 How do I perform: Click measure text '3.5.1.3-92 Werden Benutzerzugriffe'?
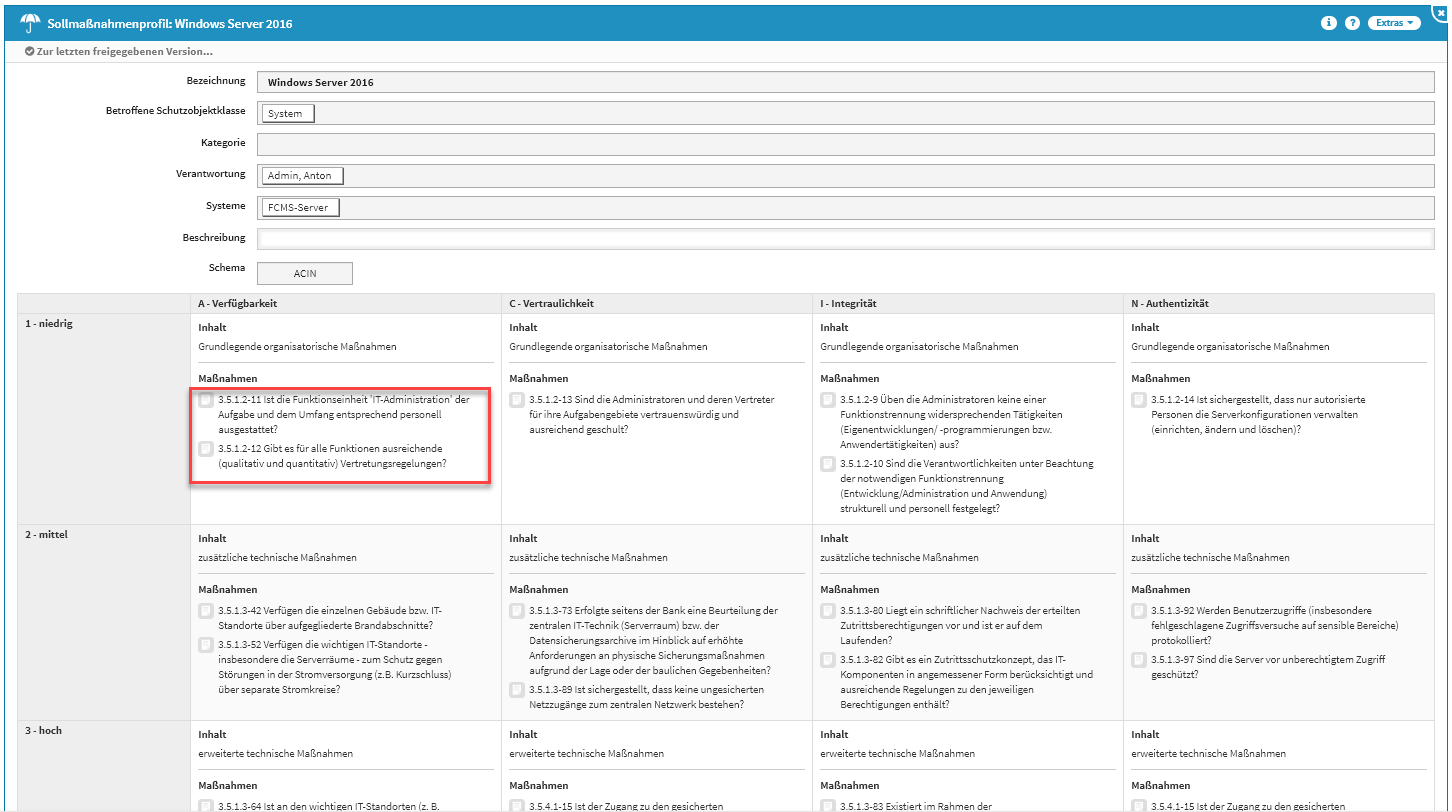click(x=1274, y=625)
